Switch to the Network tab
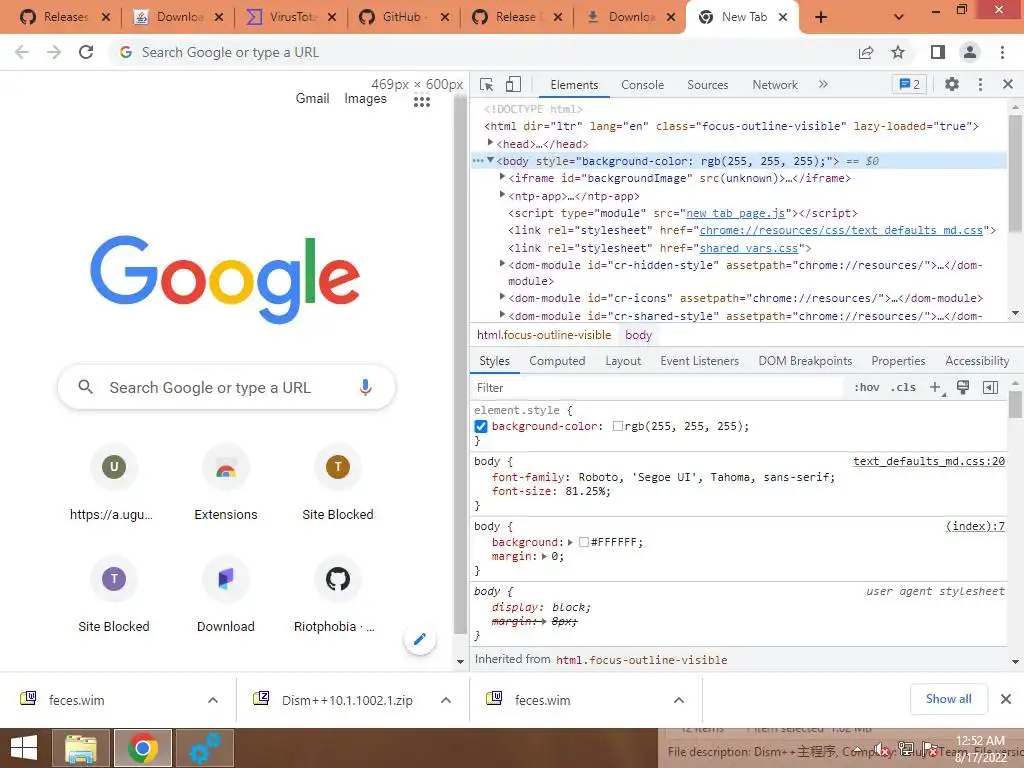This screenshot has height=768, width=1024. click(775, 85)
